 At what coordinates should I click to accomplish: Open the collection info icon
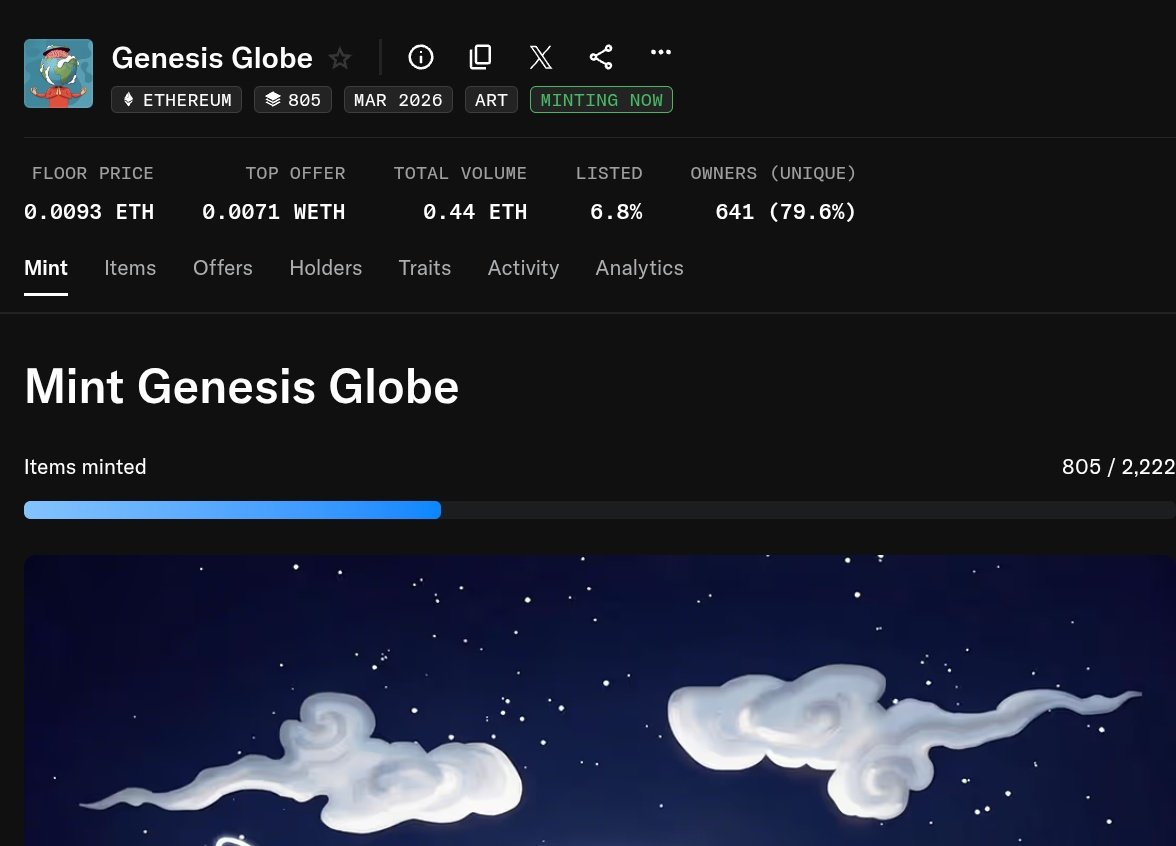421,57
